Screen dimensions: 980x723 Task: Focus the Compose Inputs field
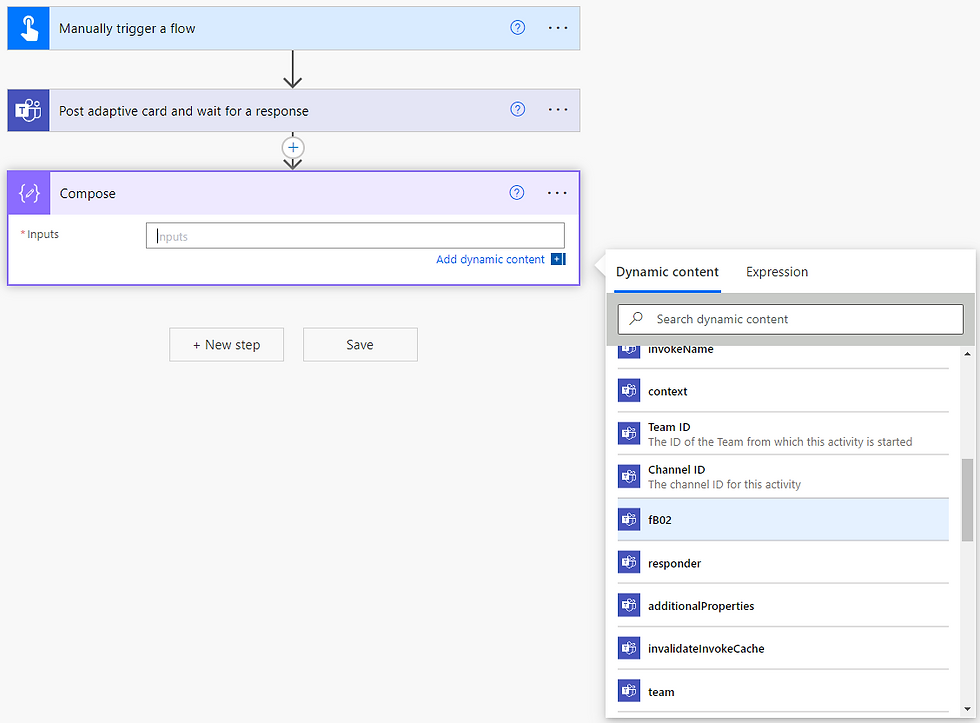coord(355,236)
